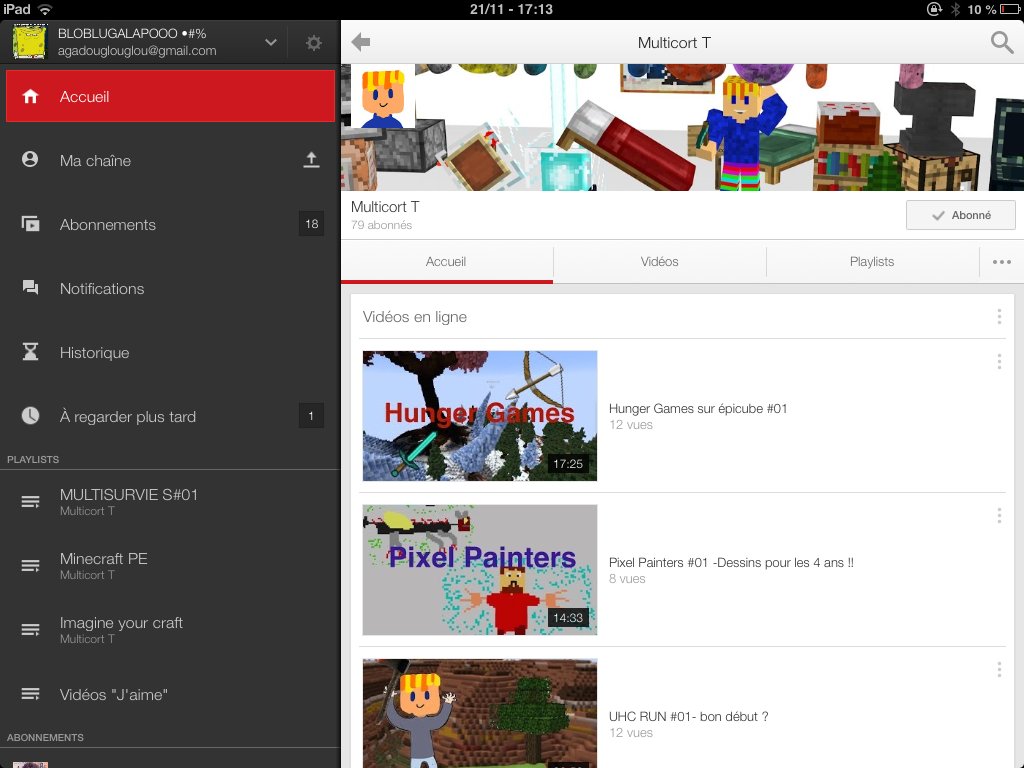Play the UHC RUN thumbnail

[480, 713]
